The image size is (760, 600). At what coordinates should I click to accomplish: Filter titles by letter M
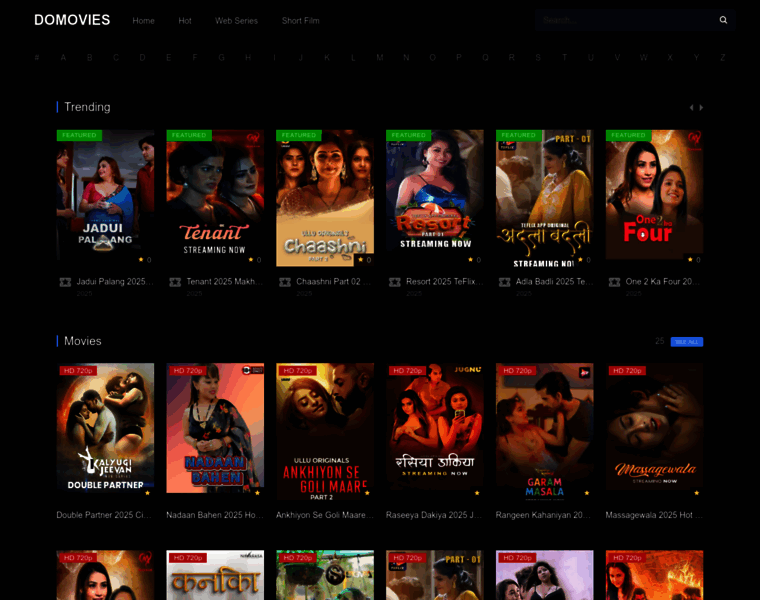click(380, 58)
